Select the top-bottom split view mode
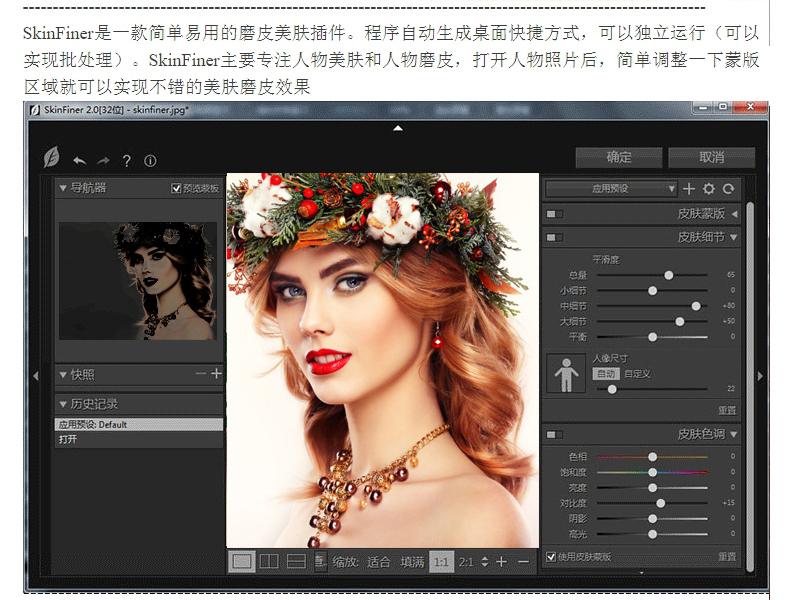This screenshot has width=790, height=600. 296,561
